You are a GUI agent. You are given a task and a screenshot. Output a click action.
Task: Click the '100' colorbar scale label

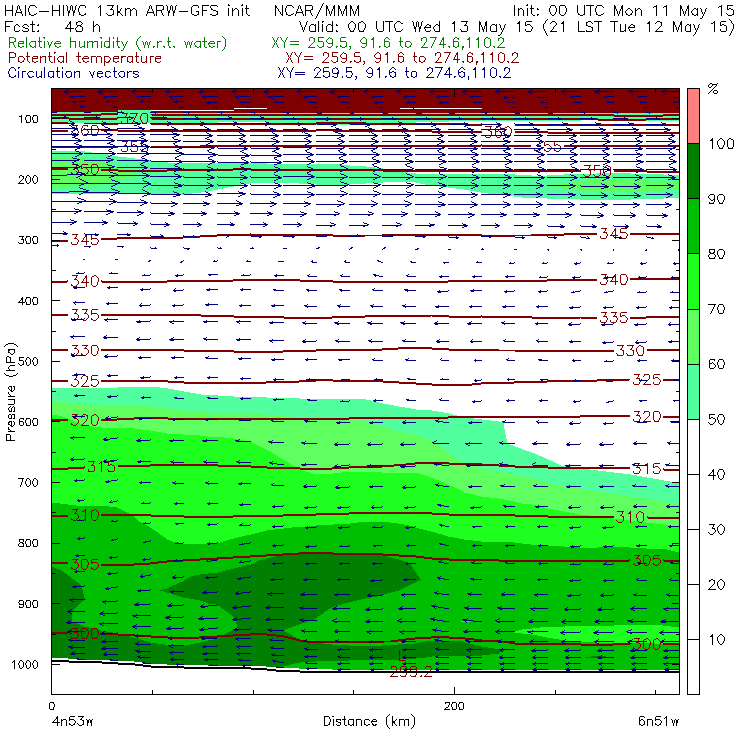click(721, 143)
